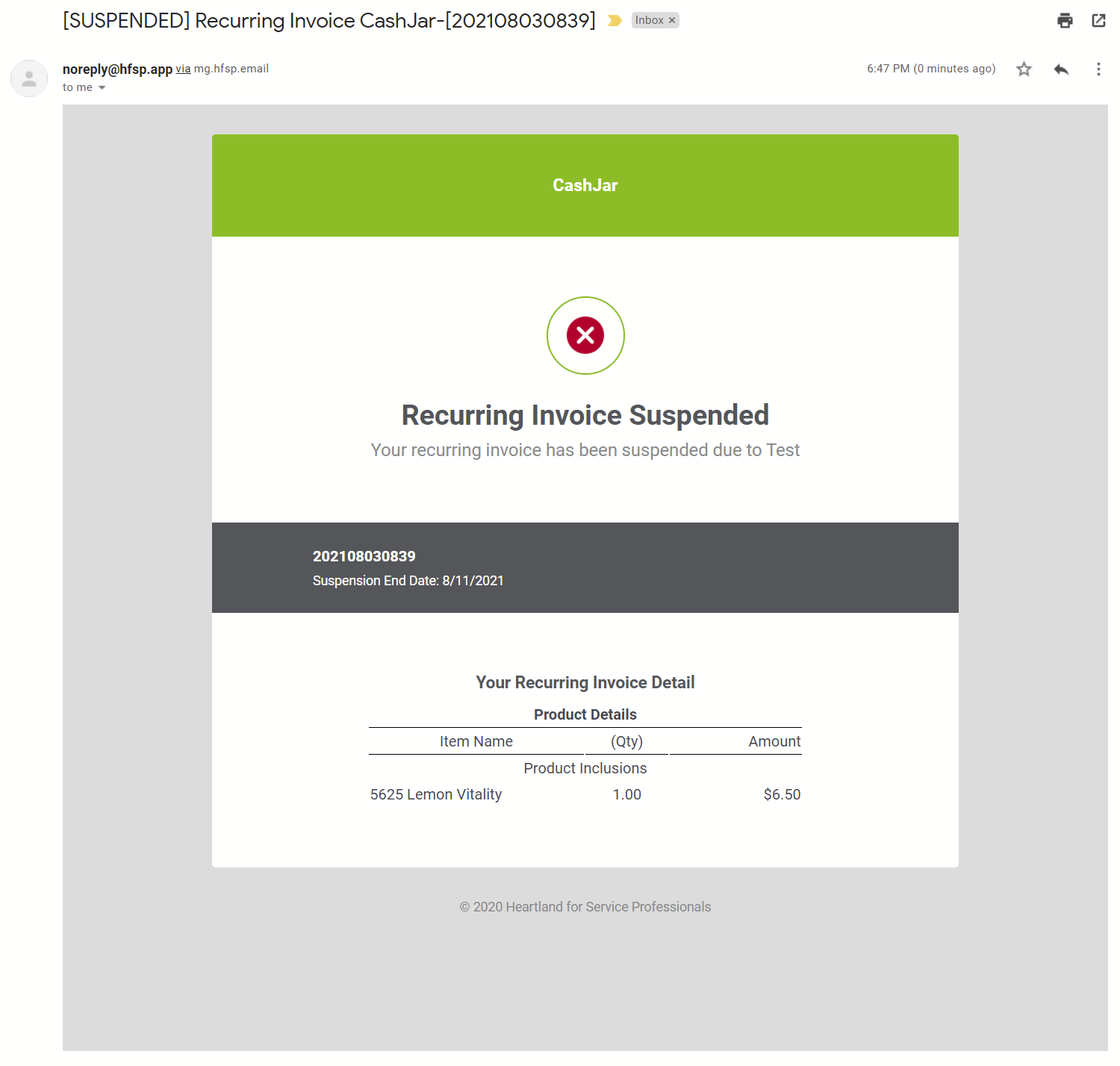The width and height of the screenshot is (1120, 1066).
Task: Star this email message
Action: (x=1024, y=69)
